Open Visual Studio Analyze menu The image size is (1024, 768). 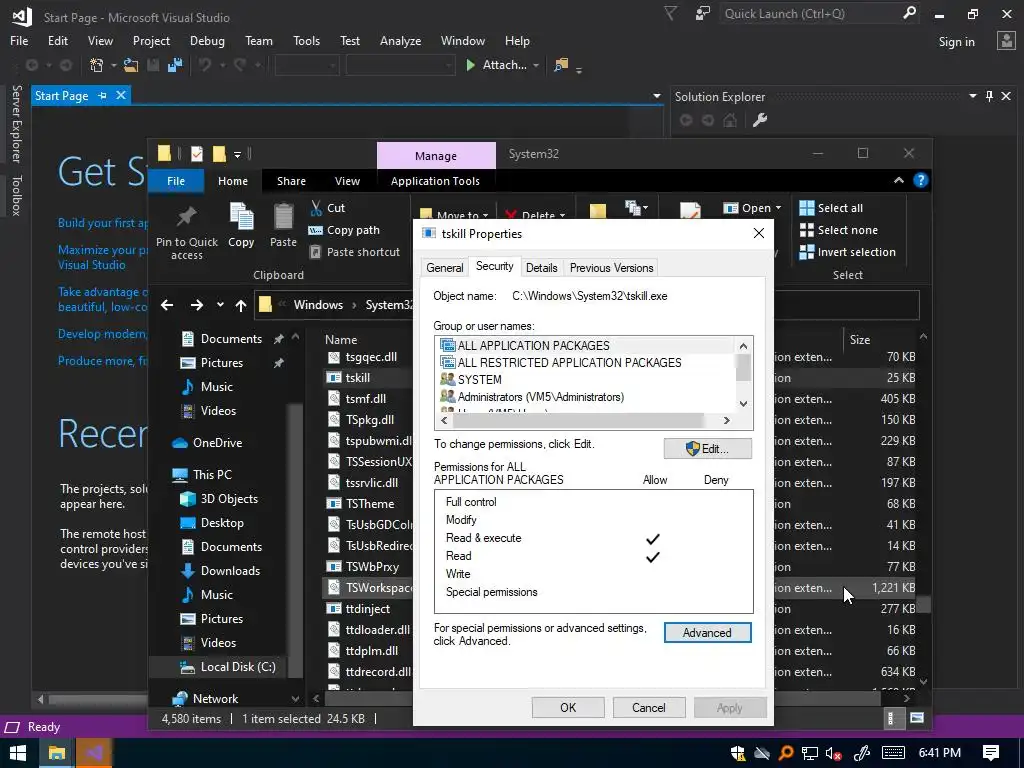pyautogui.click(x=400, y=40)
